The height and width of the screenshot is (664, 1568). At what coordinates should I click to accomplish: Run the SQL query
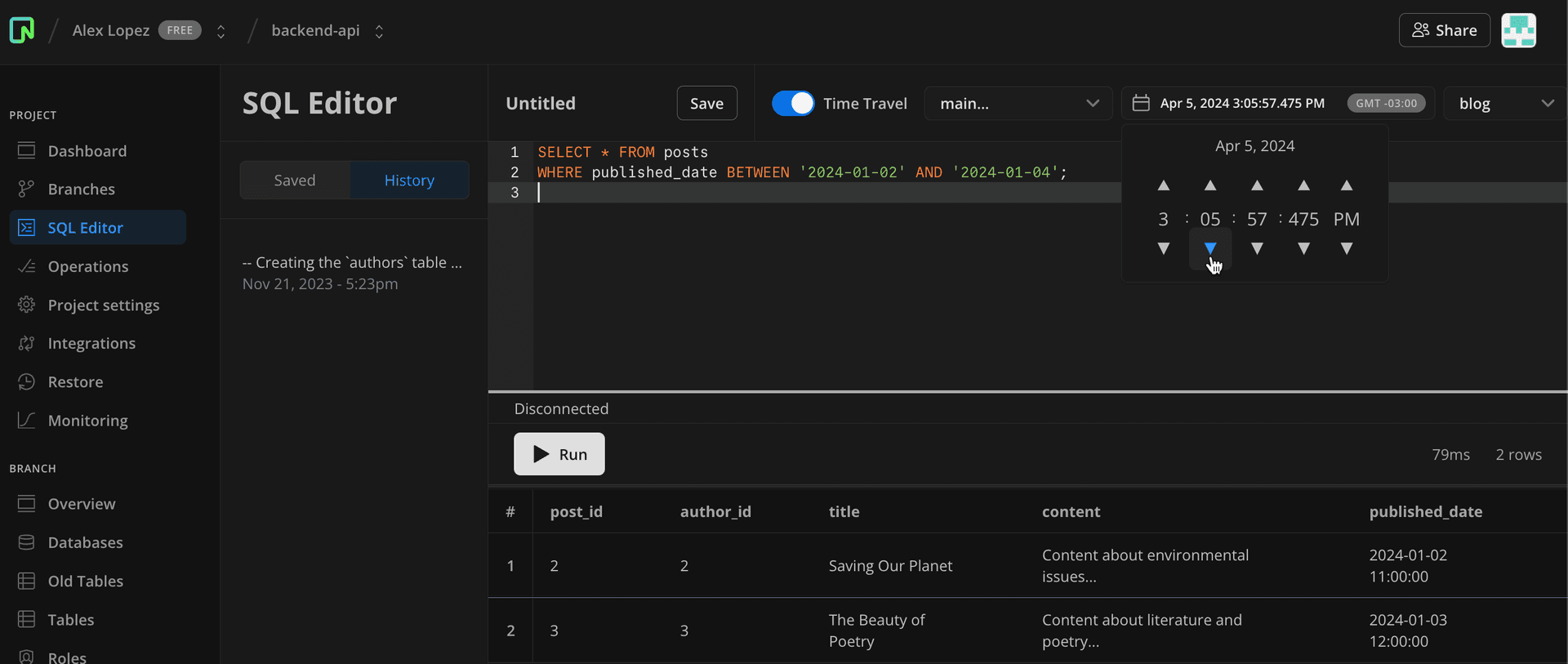click(x=559, y=454)
